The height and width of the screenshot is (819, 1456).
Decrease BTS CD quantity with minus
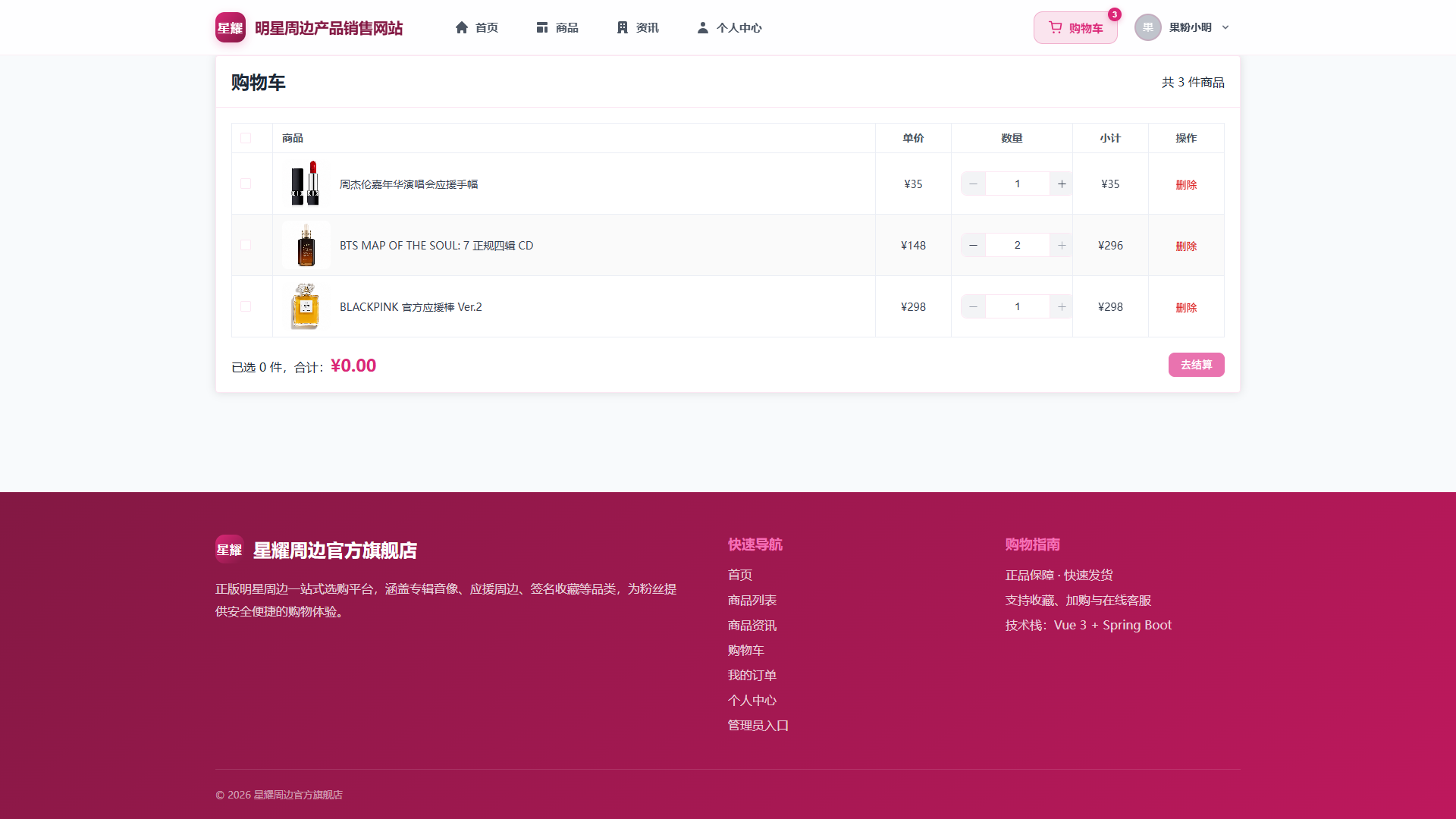973,245
